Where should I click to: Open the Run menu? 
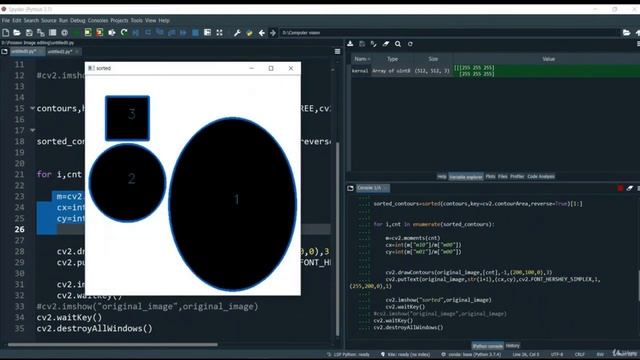pyautogui.click(x=63, y=20)
